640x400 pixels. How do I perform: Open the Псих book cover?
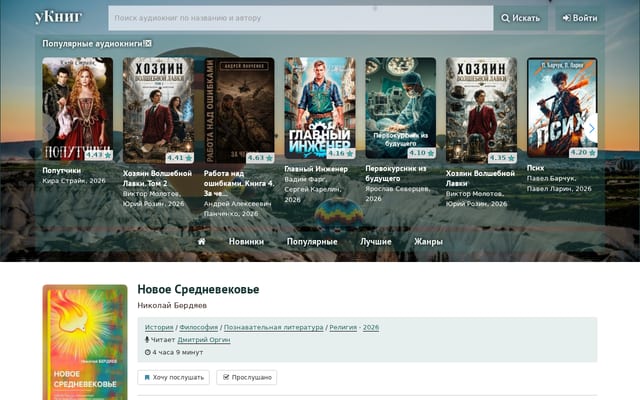tap(562, 107)
